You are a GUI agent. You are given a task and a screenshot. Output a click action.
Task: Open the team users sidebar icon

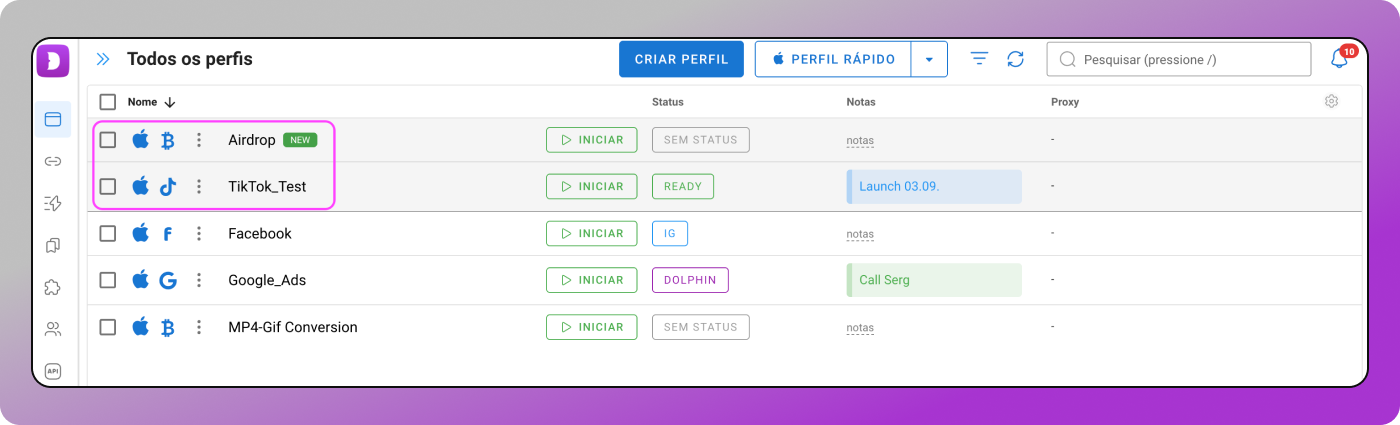click(x=53, y=328)
